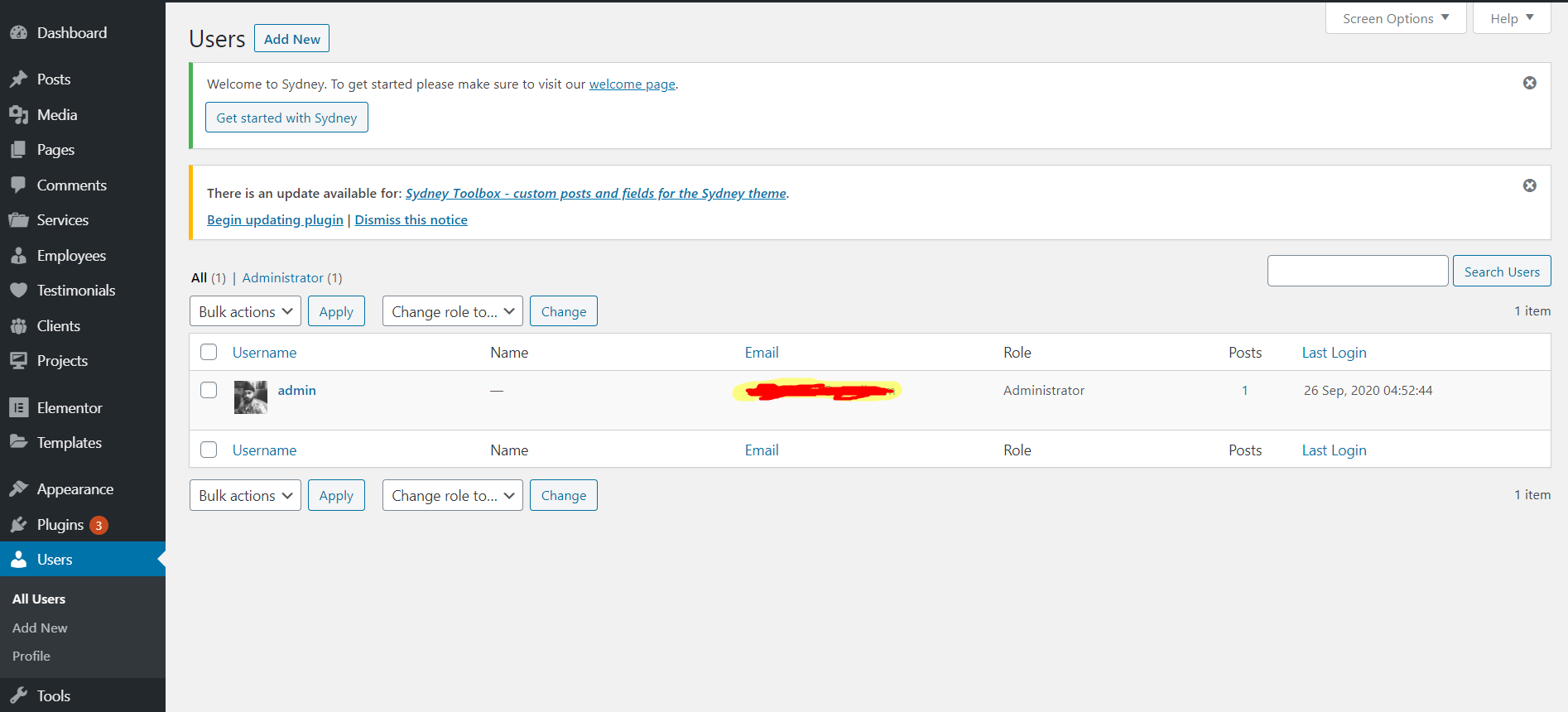Click the Plugins update count badge

[x=99, y=525]
